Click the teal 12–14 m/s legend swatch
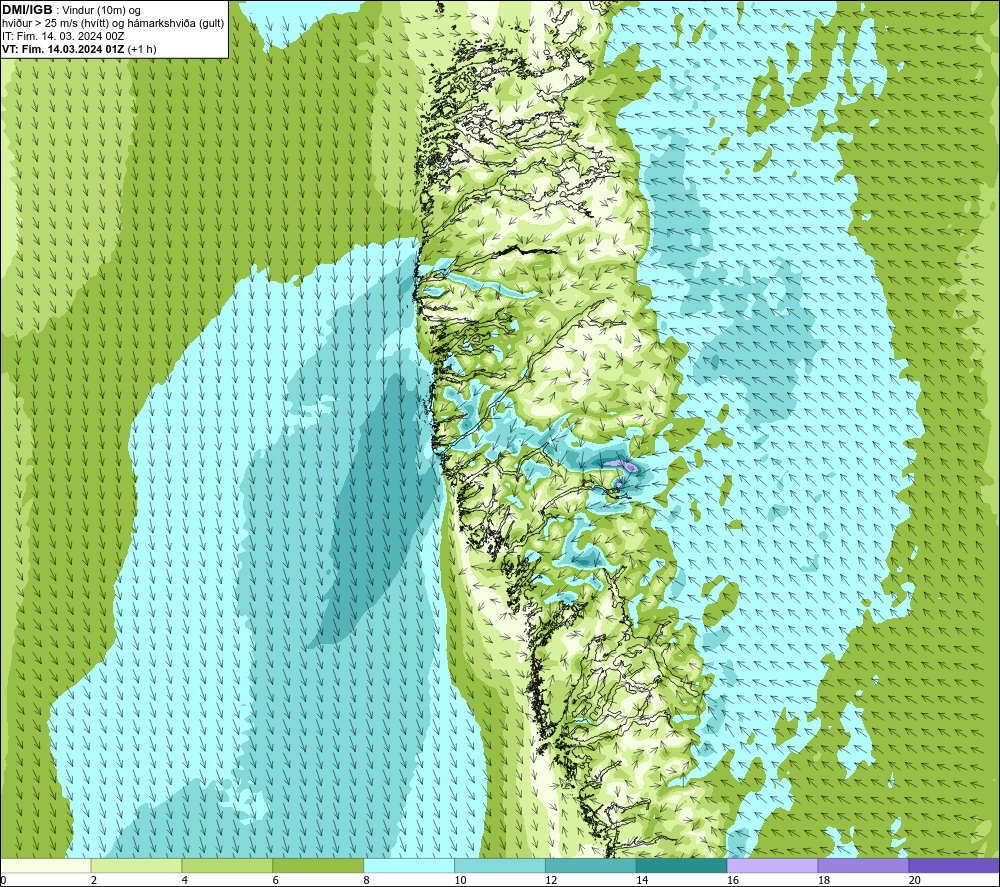 (591, 866)
